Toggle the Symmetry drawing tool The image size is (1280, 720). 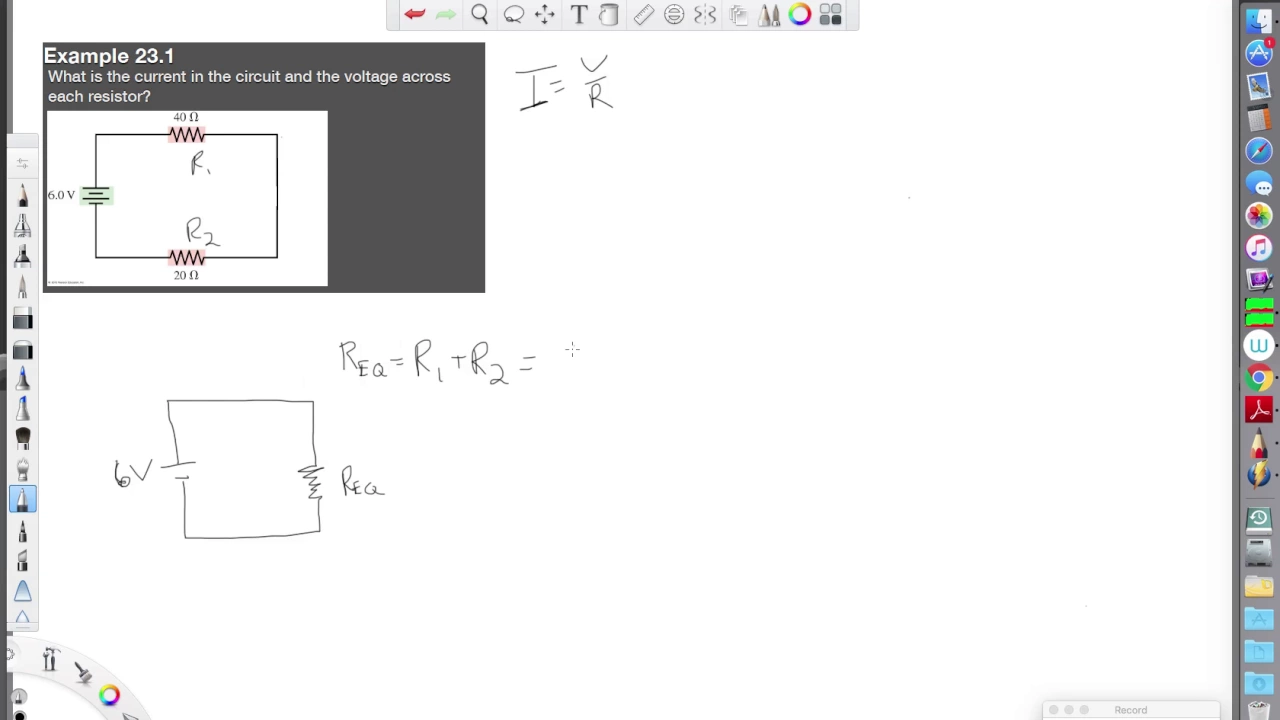(705, 14)
